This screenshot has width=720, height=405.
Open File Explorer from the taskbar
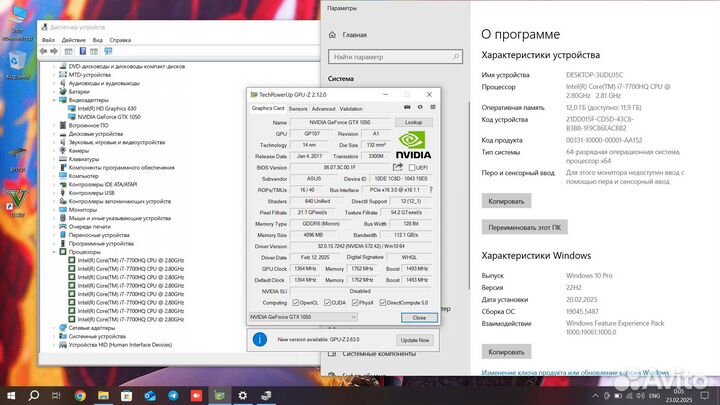click(103, 395)
